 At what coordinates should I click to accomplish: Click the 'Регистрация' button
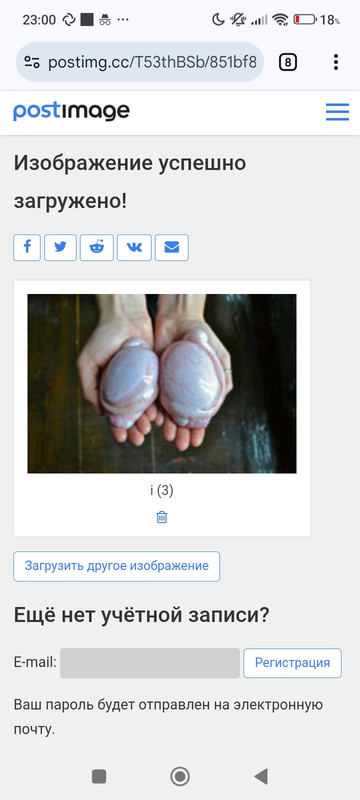point(292,663)
